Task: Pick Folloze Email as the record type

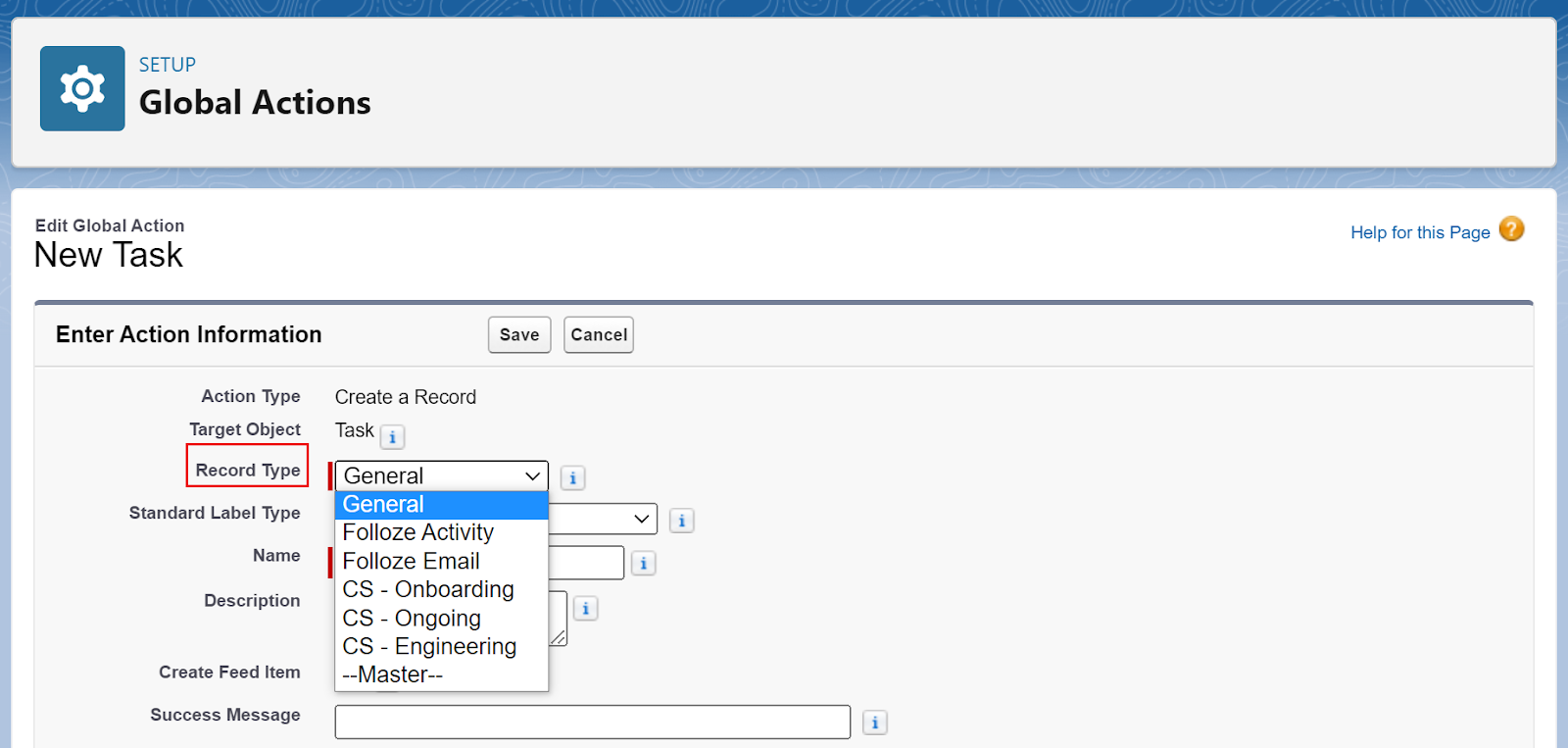Action: [411, 561]
